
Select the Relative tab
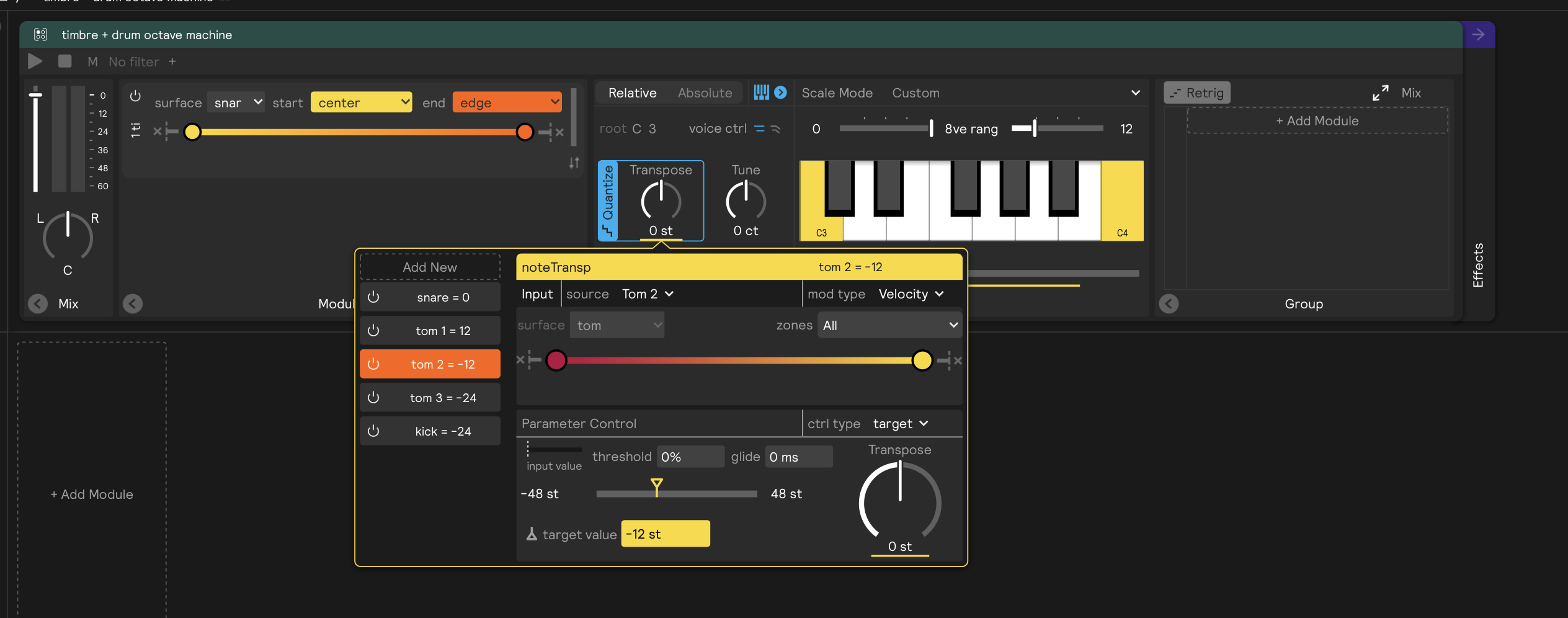(632, 93)
